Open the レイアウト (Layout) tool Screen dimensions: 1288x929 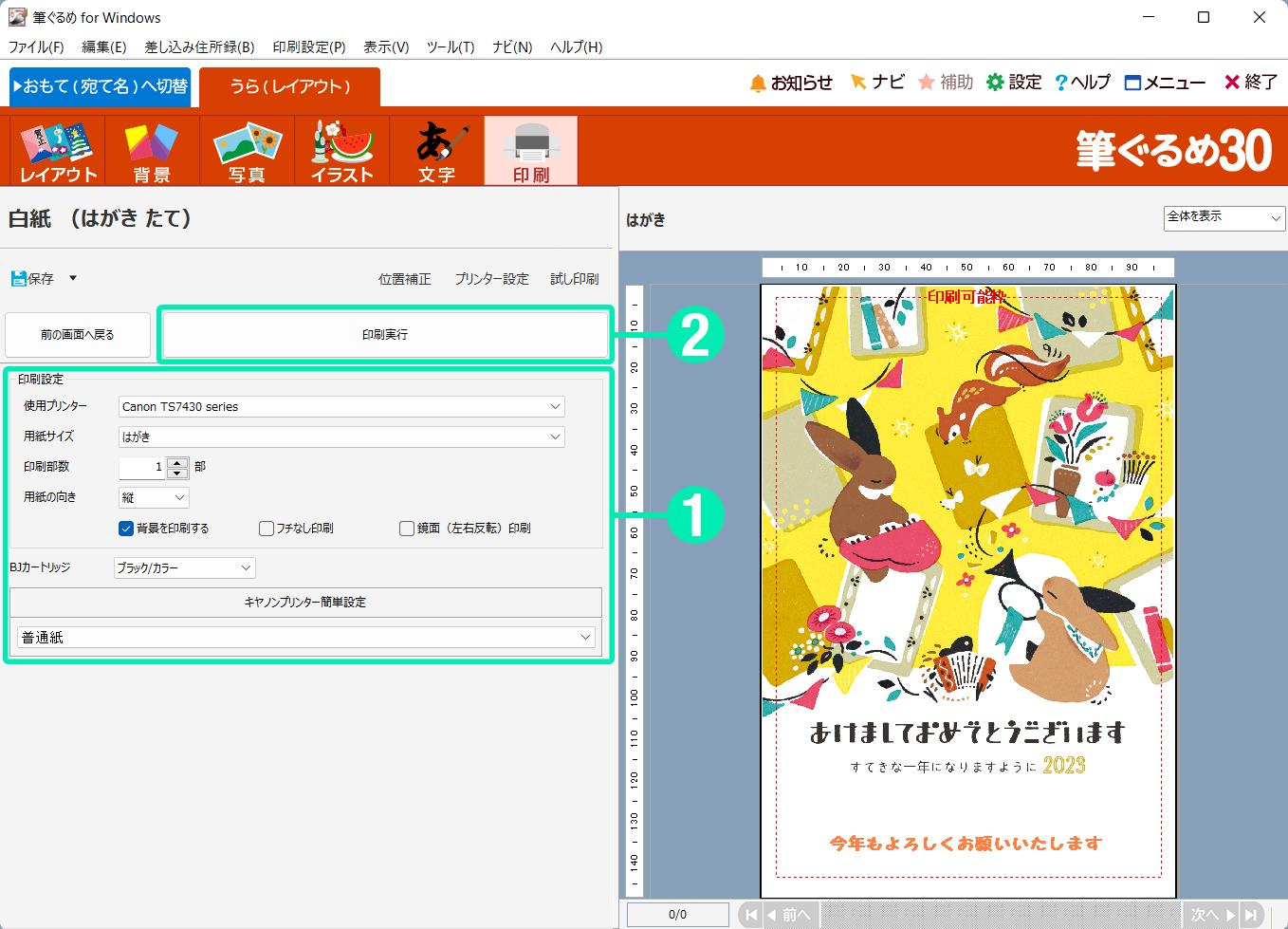pyautogui.click(x=58, y=150)
